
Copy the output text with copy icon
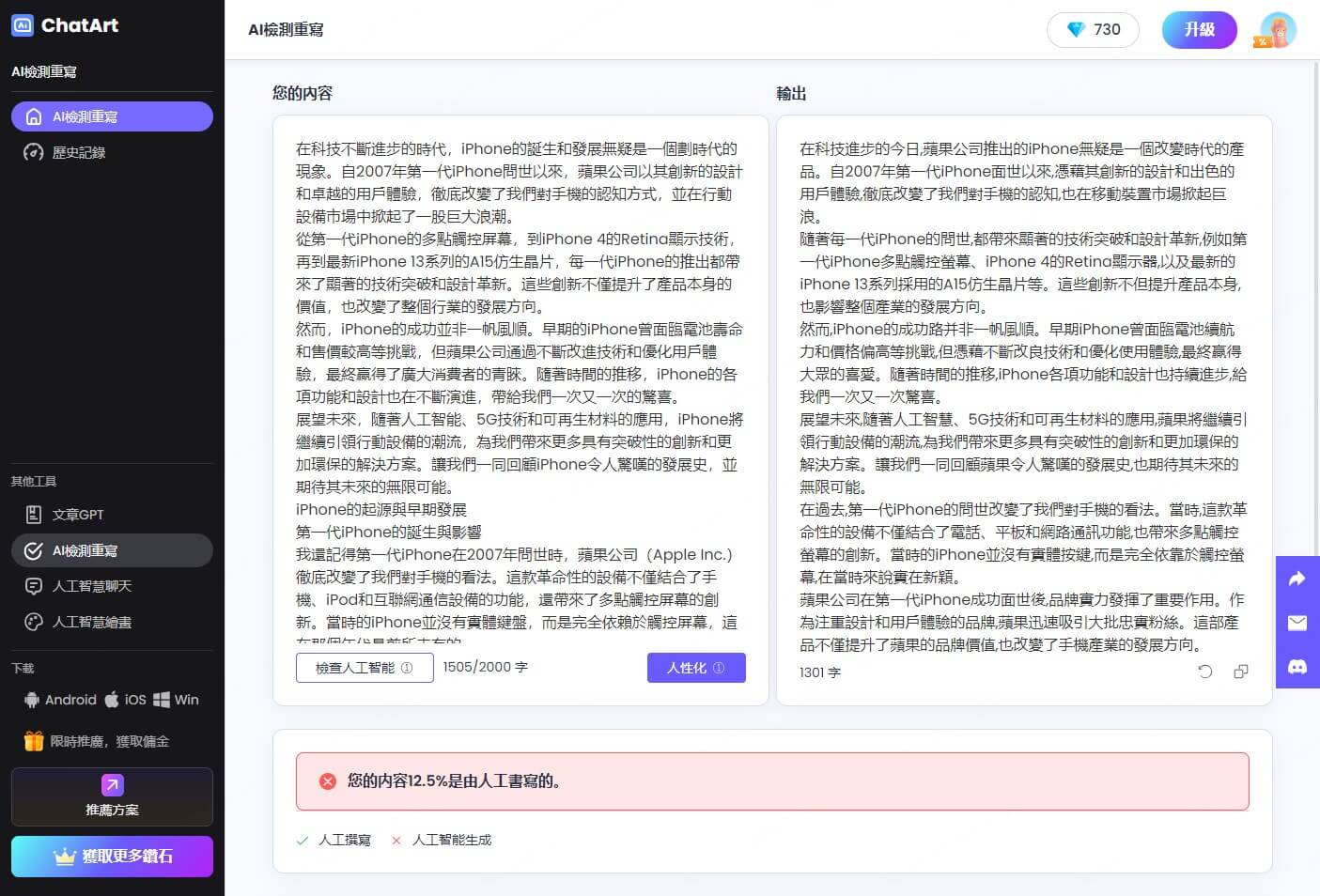(1241, 672)
